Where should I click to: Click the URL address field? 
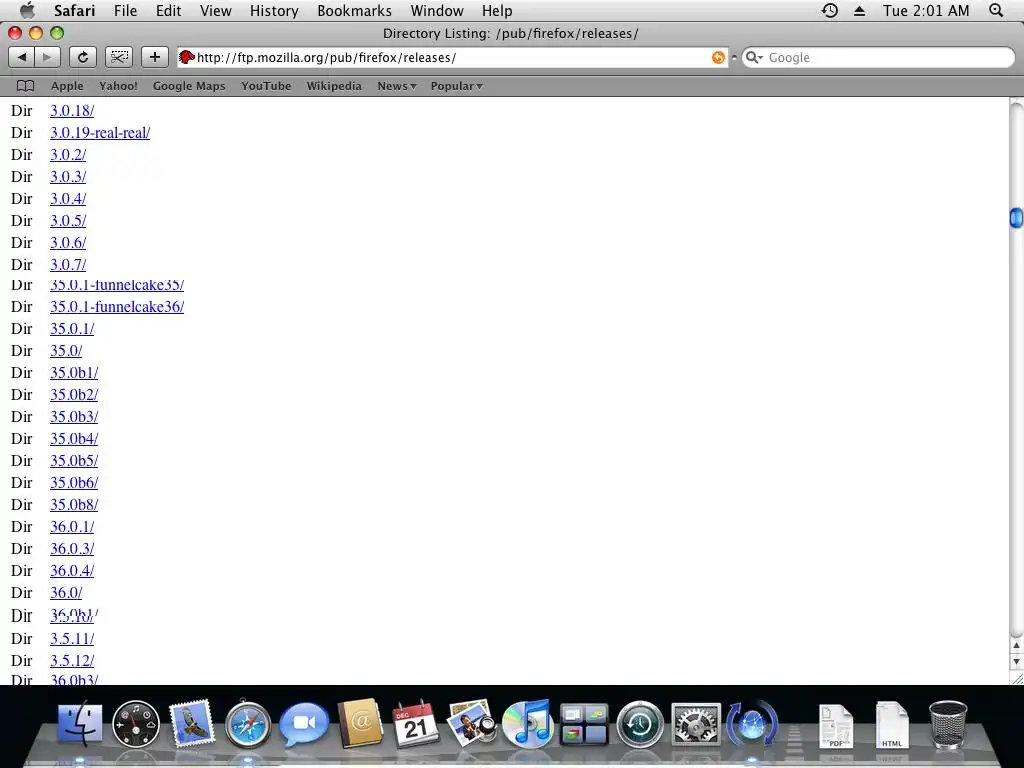coord(453,57)
